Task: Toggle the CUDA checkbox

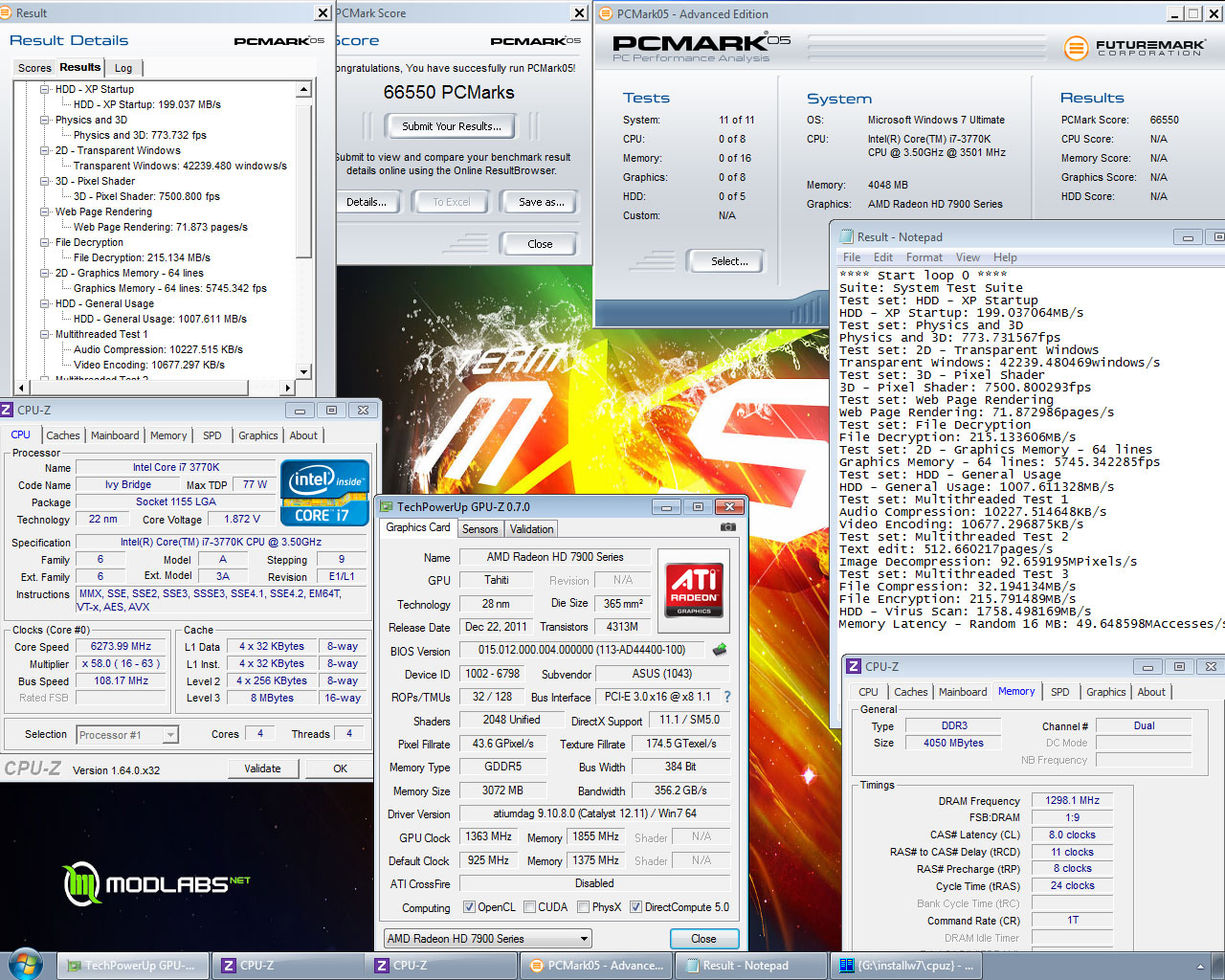Action: [x=528, y=907]
